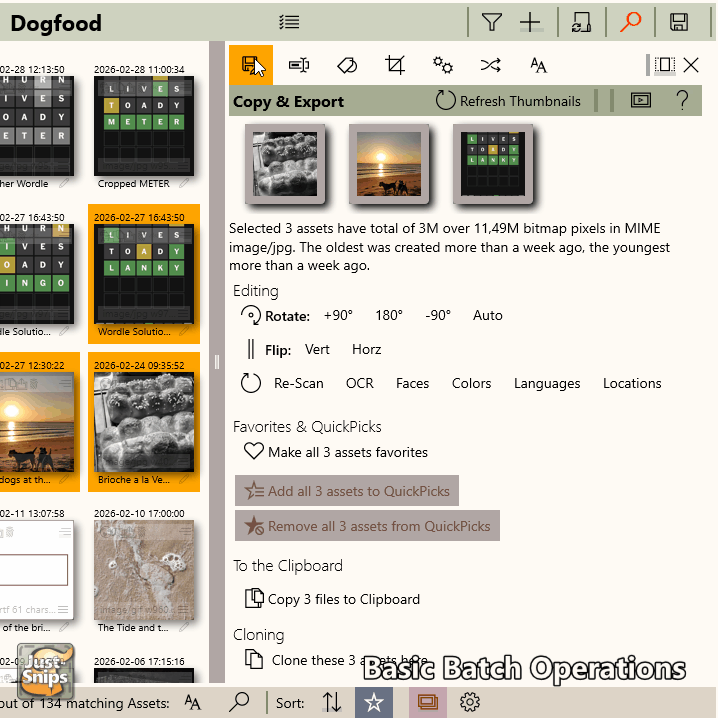Viewport: 718px width, 718px height.
Task: Switch to the crop tool tab
Action: [395, 65]
